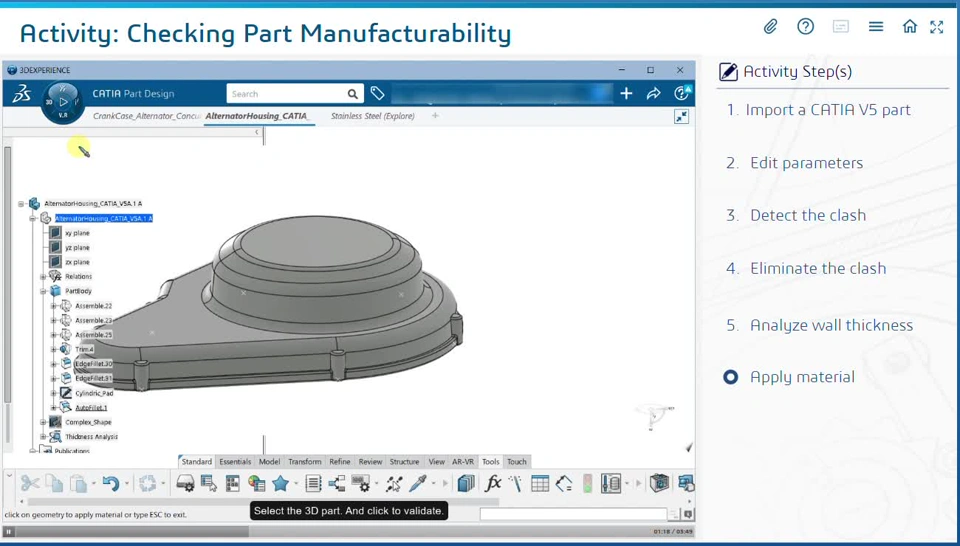This screenshot has width=960, height=546.
Task: Collapse the PartBody tree node
Action: pyautogui.click(x=43, y=291)
